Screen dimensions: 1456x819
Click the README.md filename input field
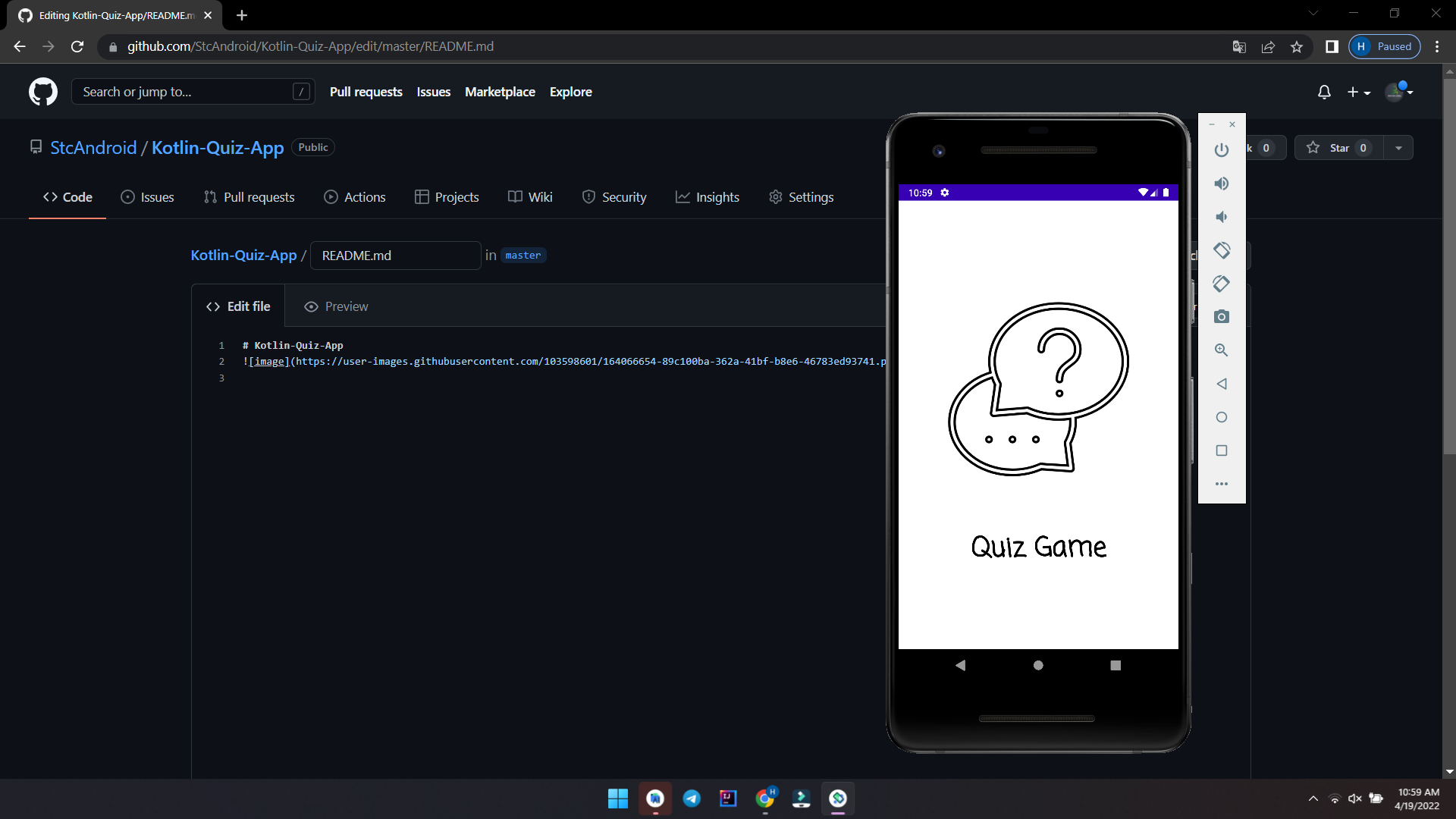coord(395,256)
